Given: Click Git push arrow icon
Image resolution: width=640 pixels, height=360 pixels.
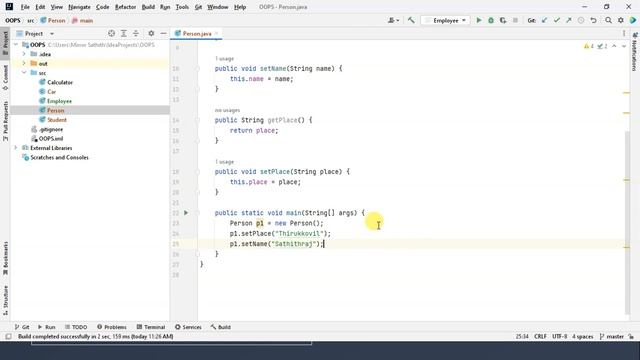Looking at the screenshot, I should click(569, 20).
